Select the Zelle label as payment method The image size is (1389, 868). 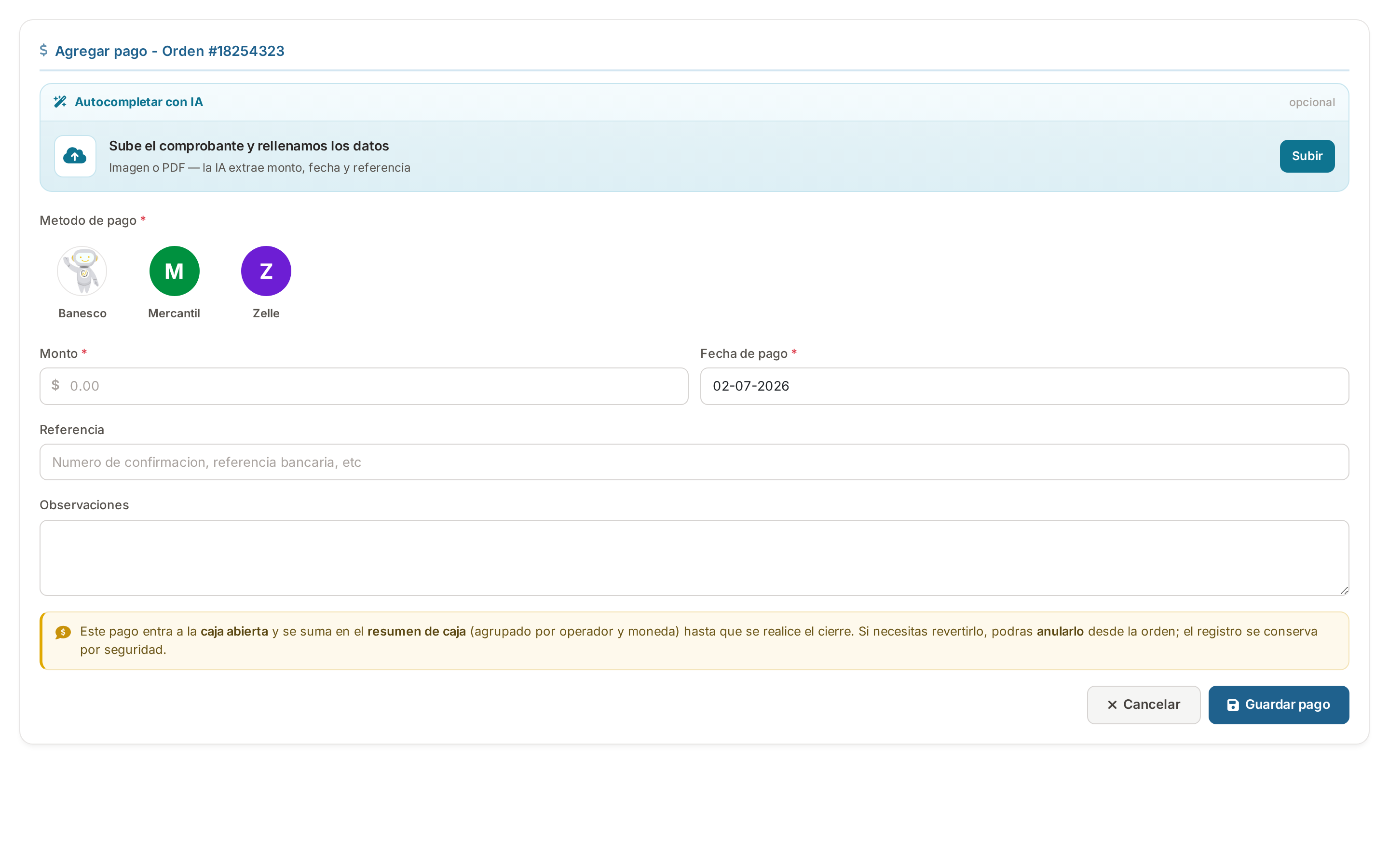coord(266,313)
